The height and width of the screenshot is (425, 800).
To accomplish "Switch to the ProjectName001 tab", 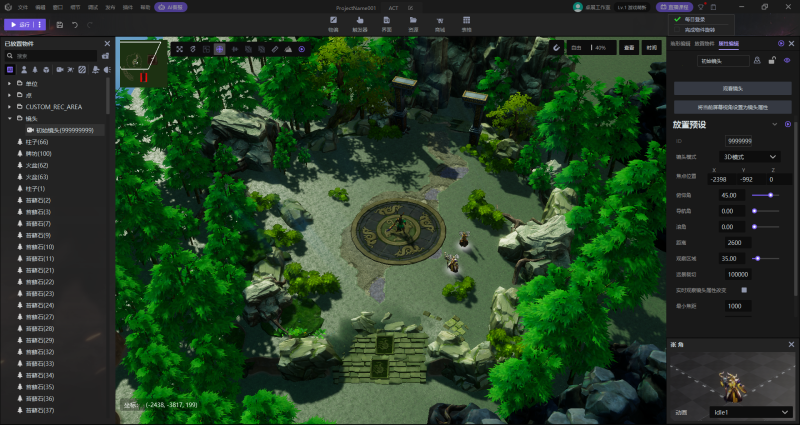I will pyautogui.click(x=356, y=8).
